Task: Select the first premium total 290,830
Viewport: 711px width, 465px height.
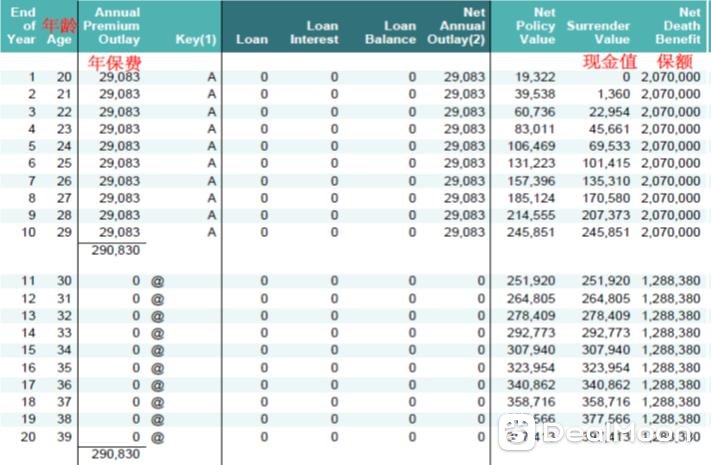Action: tap(116, 250)
